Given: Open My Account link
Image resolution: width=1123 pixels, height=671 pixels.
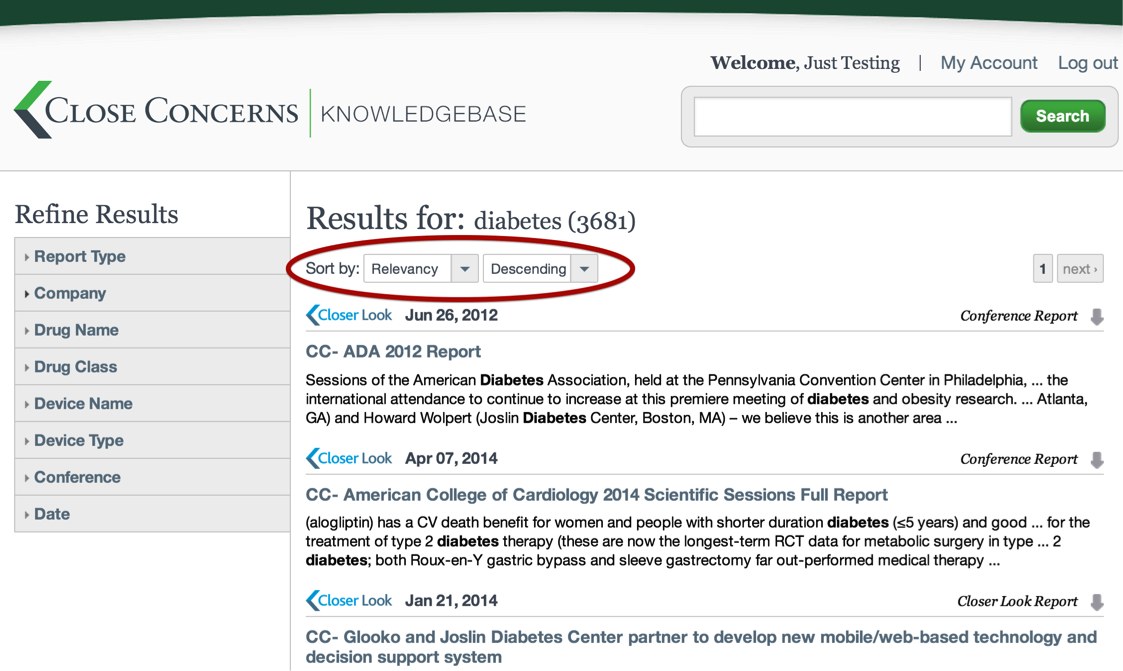Looking at the screenshot, I should tap(988, 63).
